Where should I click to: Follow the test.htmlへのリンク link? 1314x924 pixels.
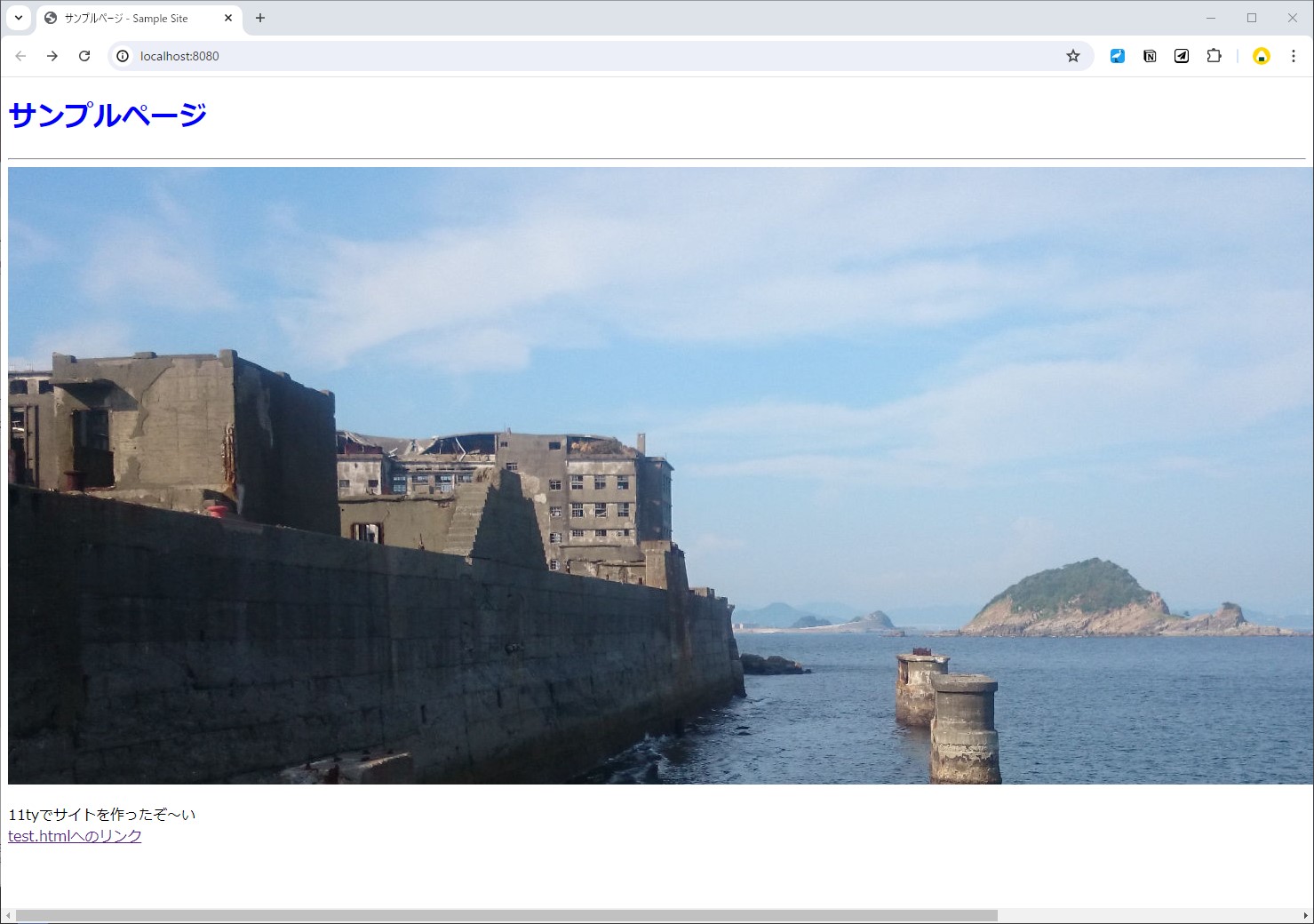point(75,836)
